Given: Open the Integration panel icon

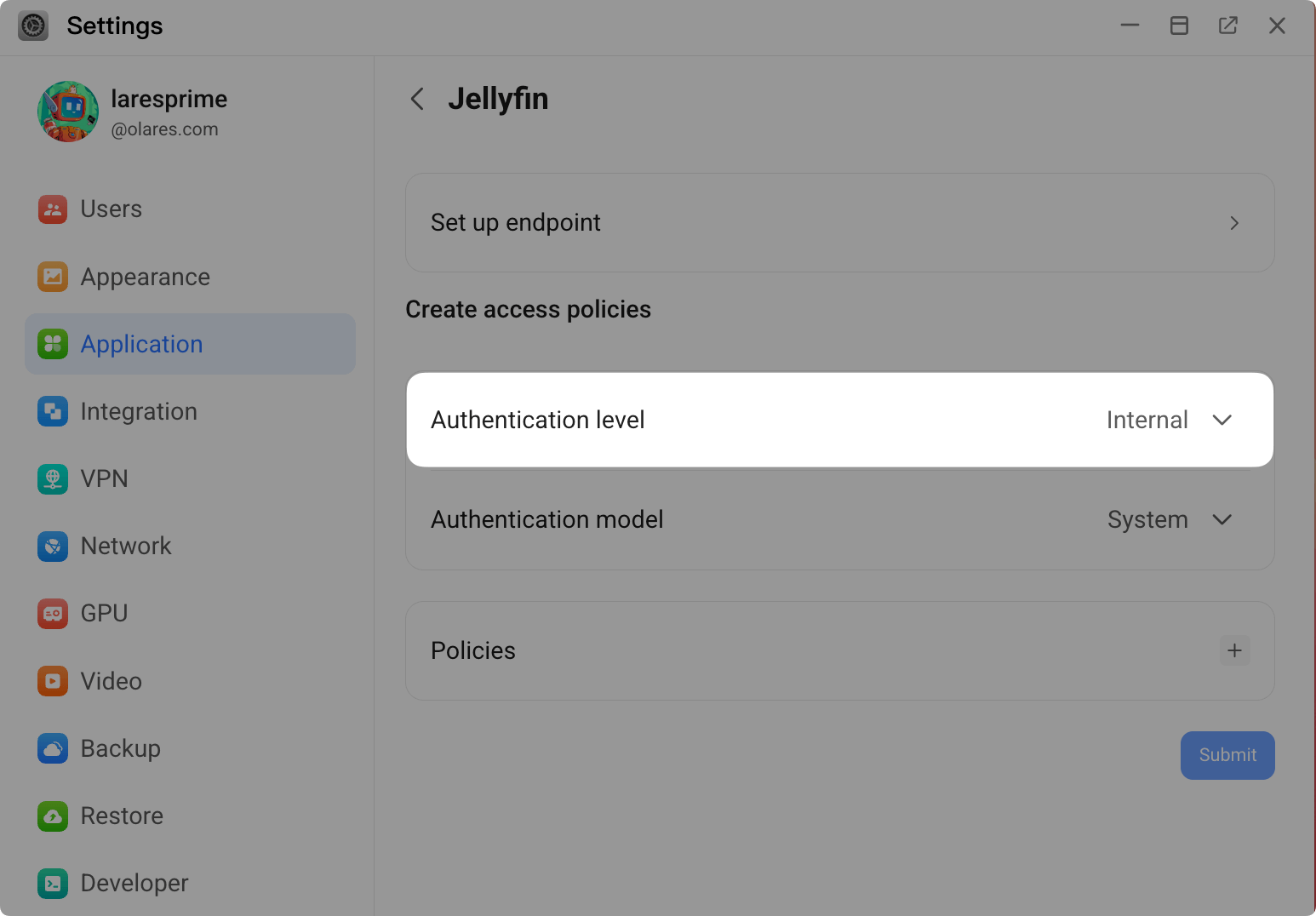Looking at the screenshot, I should pyautogui.click(x=53, y=411).
